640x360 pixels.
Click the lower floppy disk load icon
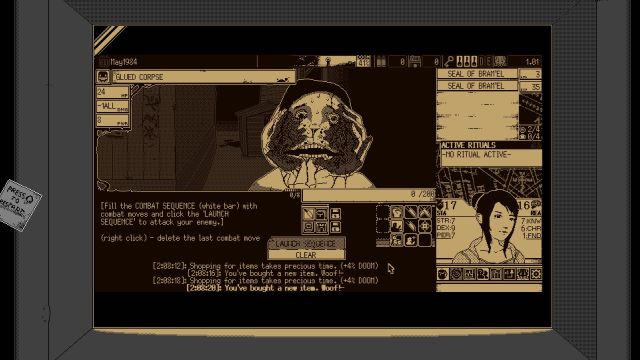336,227
